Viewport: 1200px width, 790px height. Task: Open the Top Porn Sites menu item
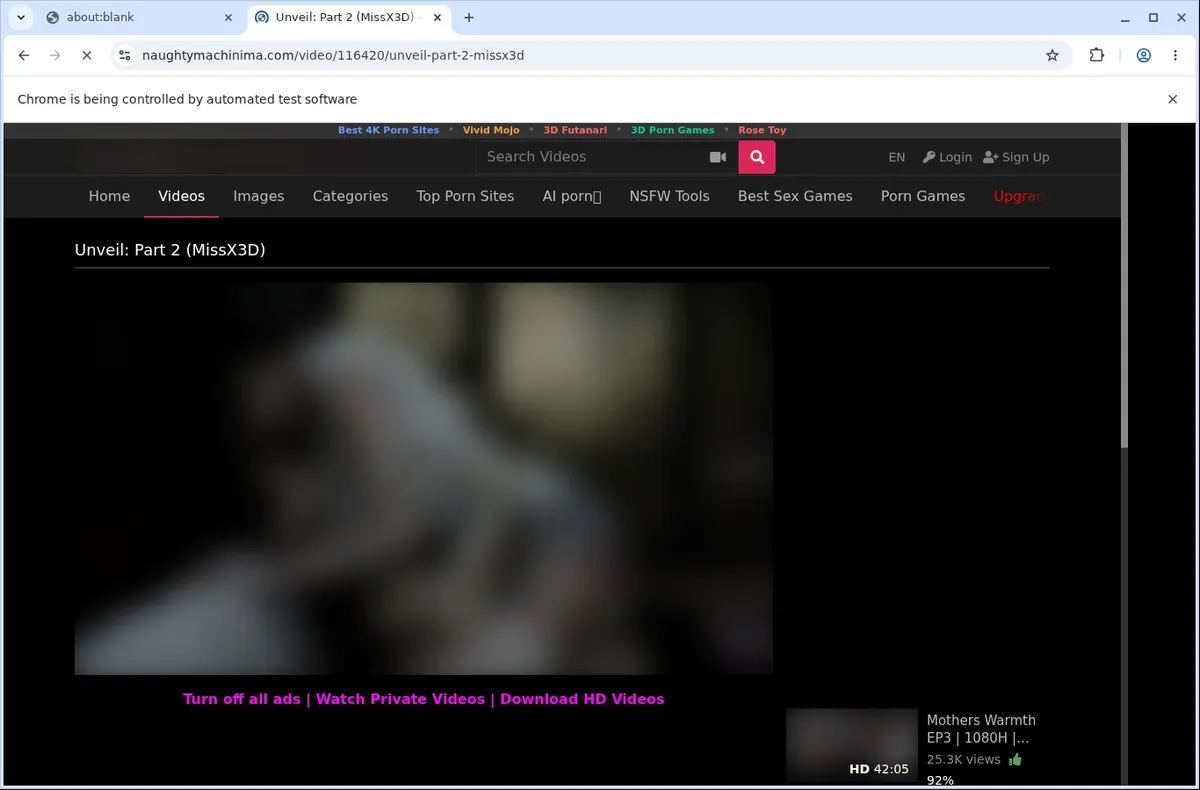[465, 196]
